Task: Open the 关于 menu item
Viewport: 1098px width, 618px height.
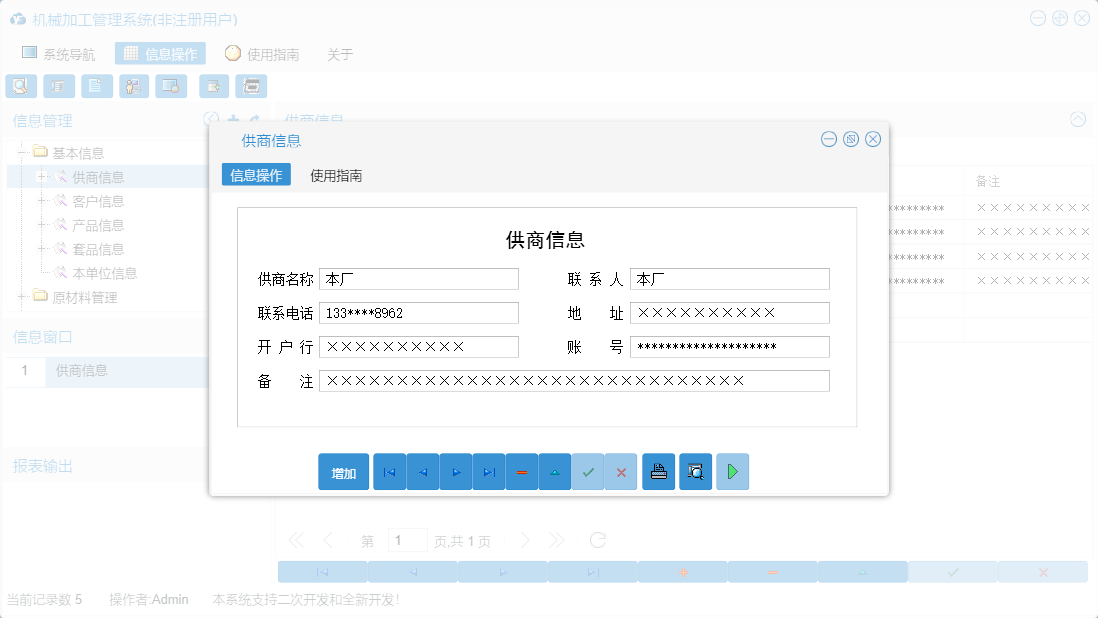Action: coord(340,55)
